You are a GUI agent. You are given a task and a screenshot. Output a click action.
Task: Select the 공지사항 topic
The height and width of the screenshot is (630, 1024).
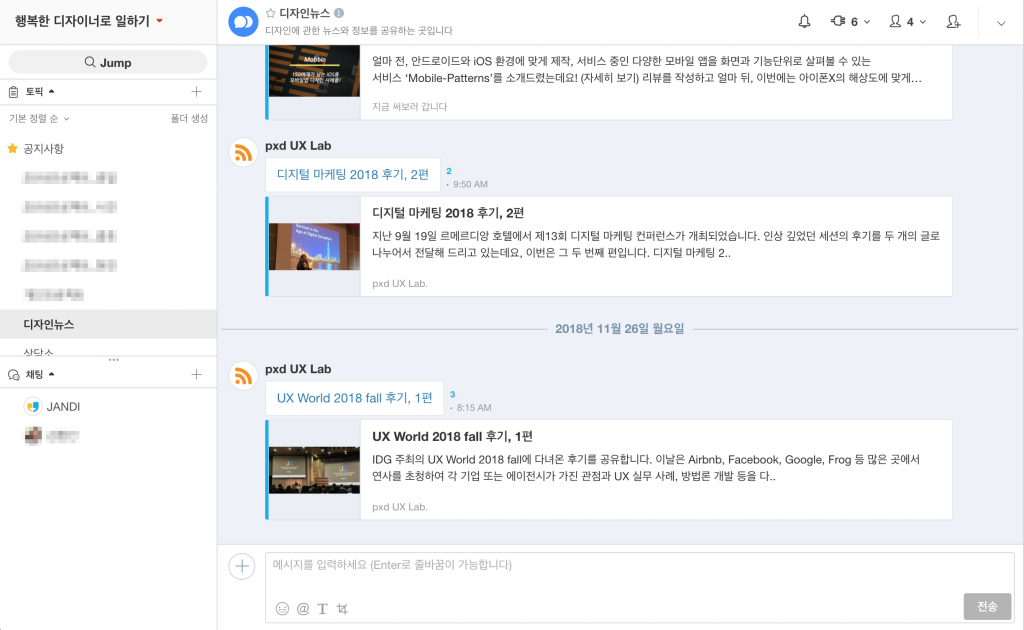point(43,148)
